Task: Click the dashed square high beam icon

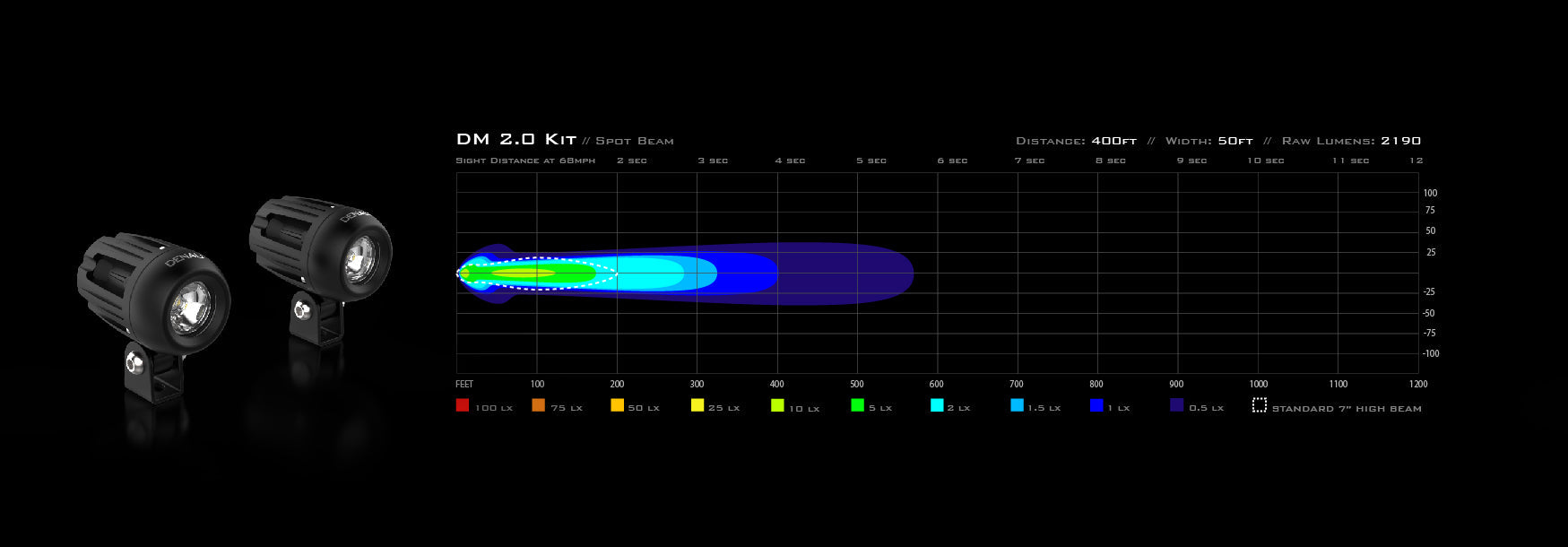Action: click(1259, 405)
